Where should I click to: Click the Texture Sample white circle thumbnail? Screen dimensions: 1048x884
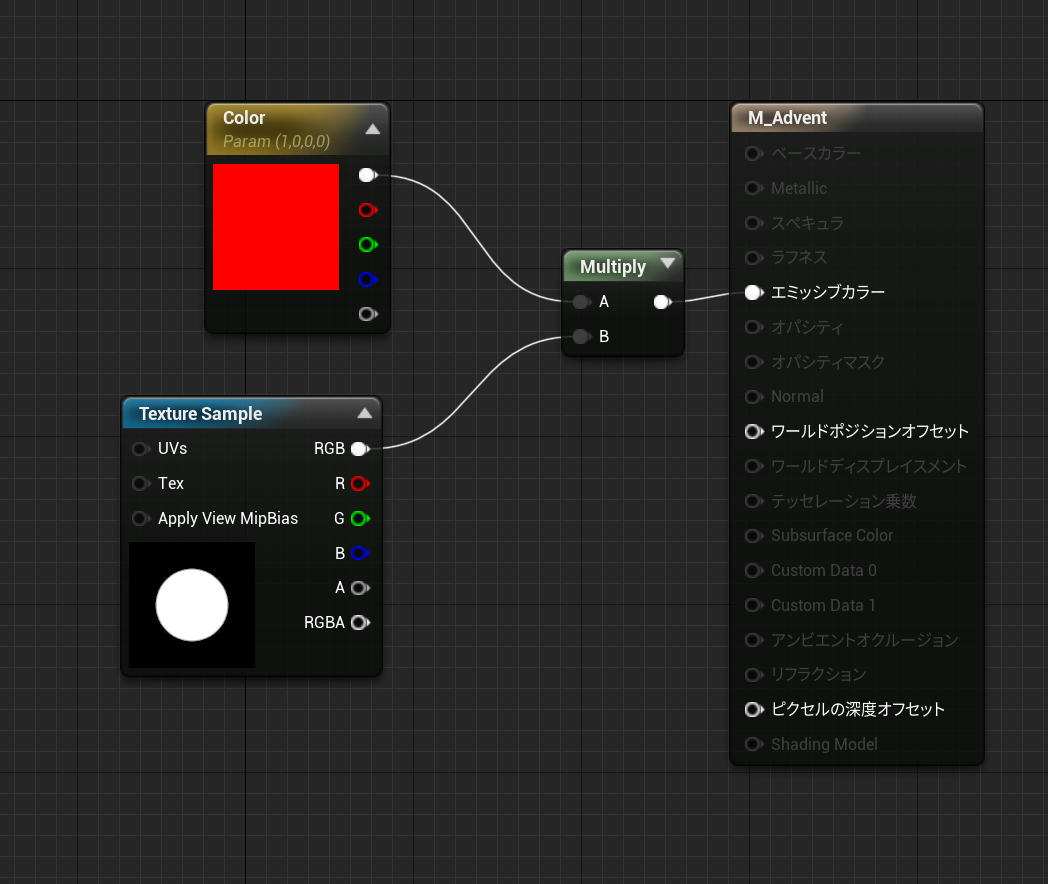click(192, 605)
